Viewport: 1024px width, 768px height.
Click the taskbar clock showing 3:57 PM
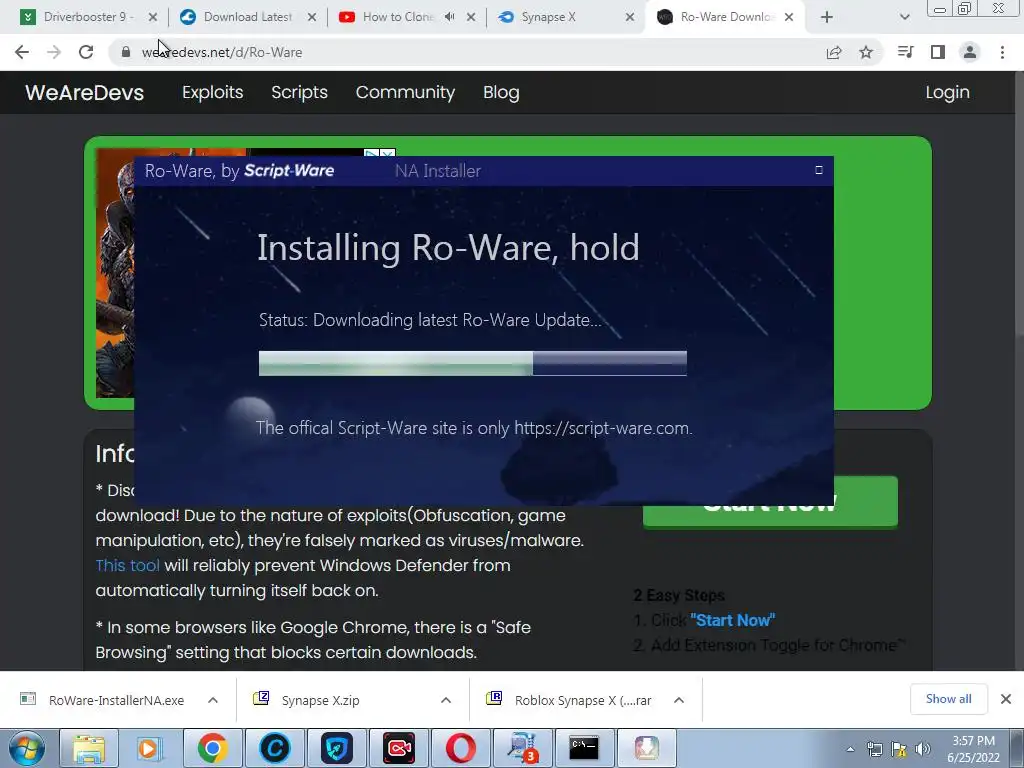[973, 749]
